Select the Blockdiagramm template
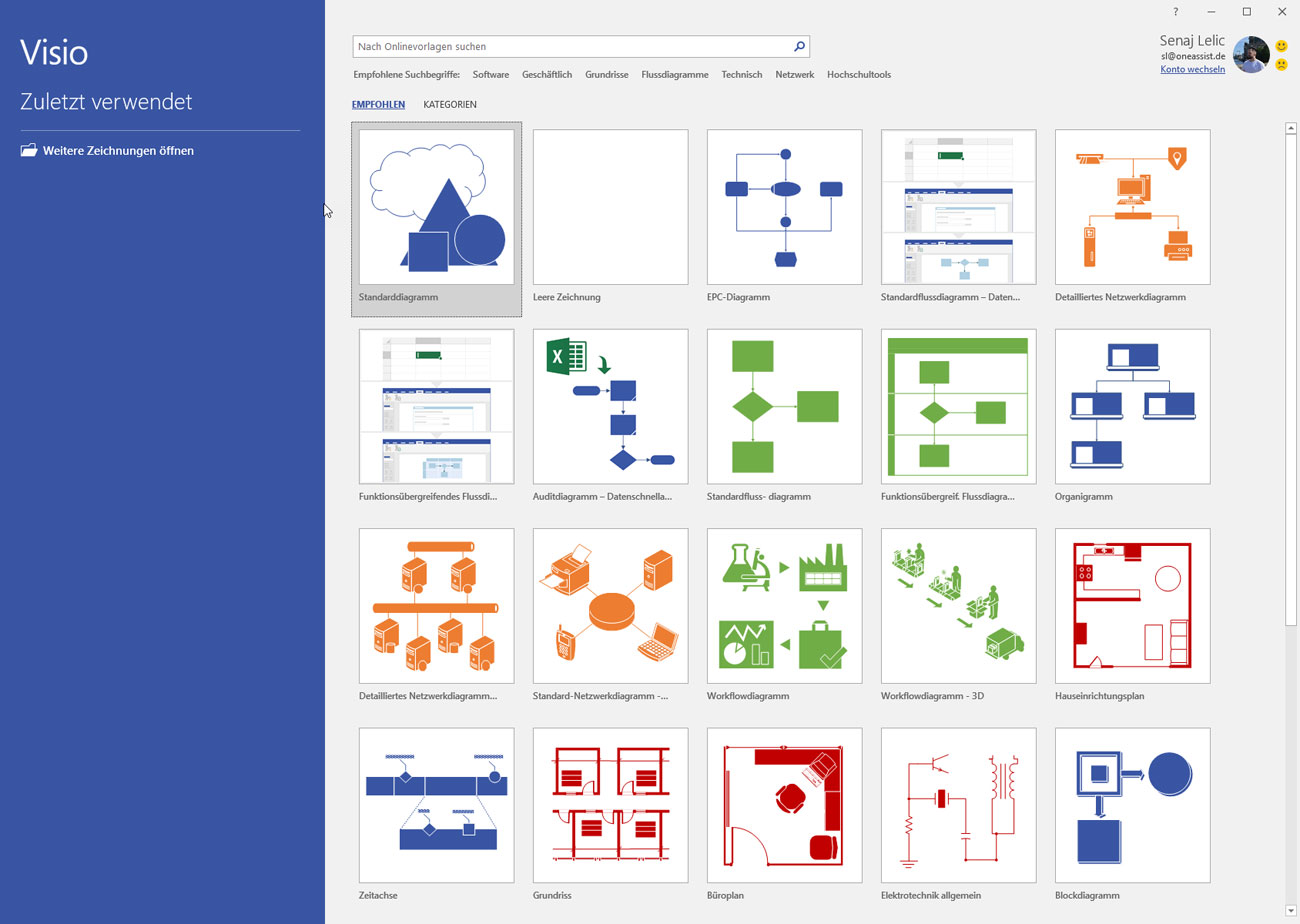Viewport: 1300px width, 924px height. [x=1133, y=805]
